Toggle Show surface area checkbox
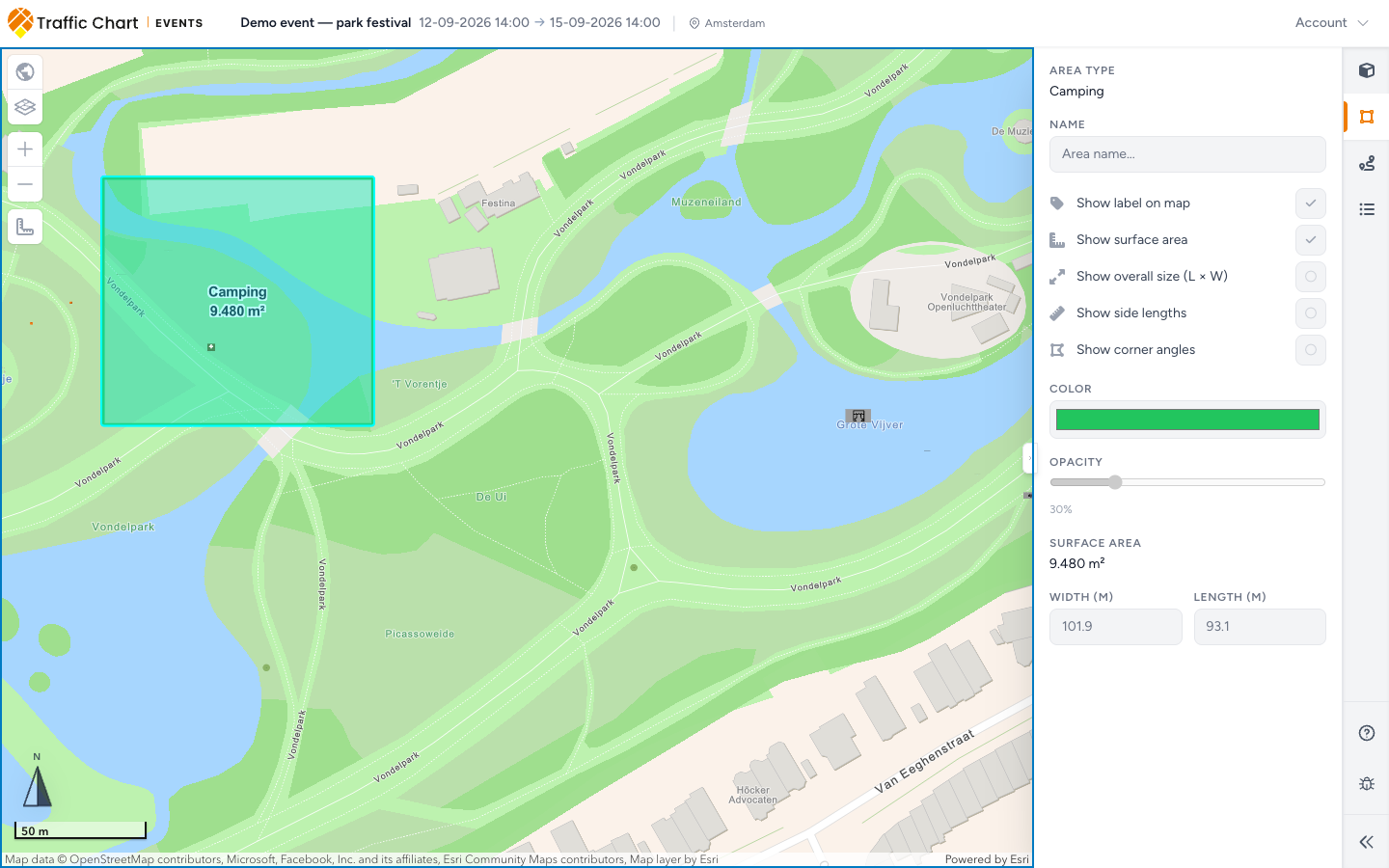This screenshot has width=1389, height=868. click(x=1310, y=240)
